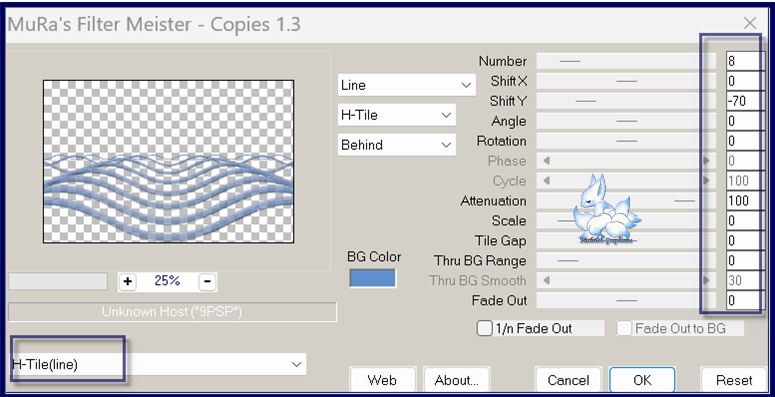Open the Line mode dropdown
Image resolution: width=775 pixels, height=397 pixels.
(x=407, y=85)
